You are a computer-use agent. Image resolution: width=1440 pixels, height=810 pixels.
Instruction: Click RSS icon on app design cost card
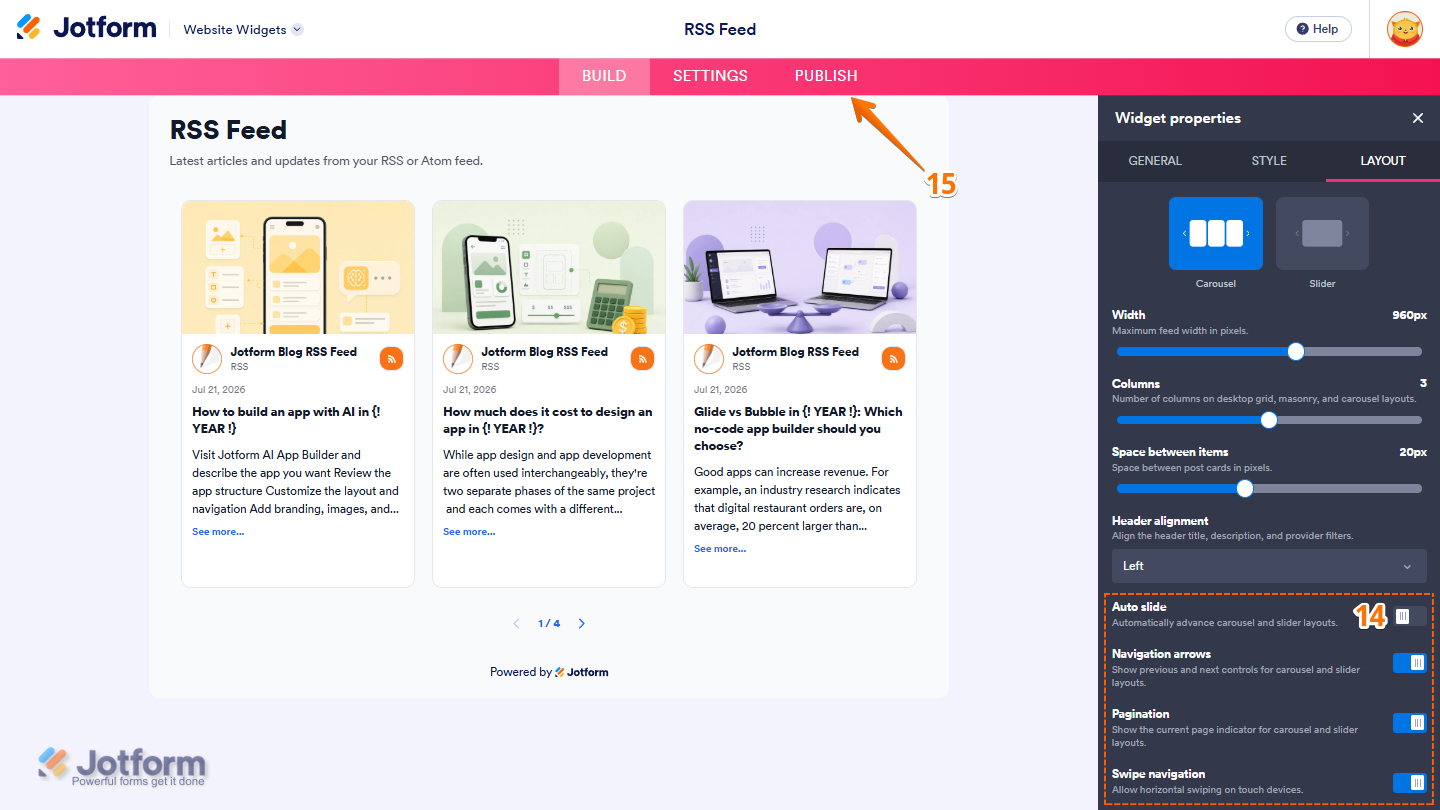pyautogui.click(x=643, y=358)
